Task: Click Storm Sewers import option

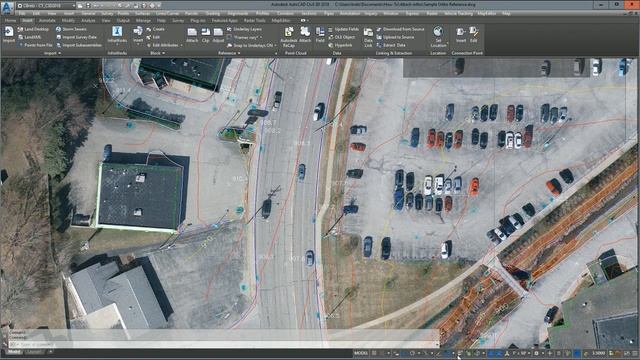Action: pos(71,29)
